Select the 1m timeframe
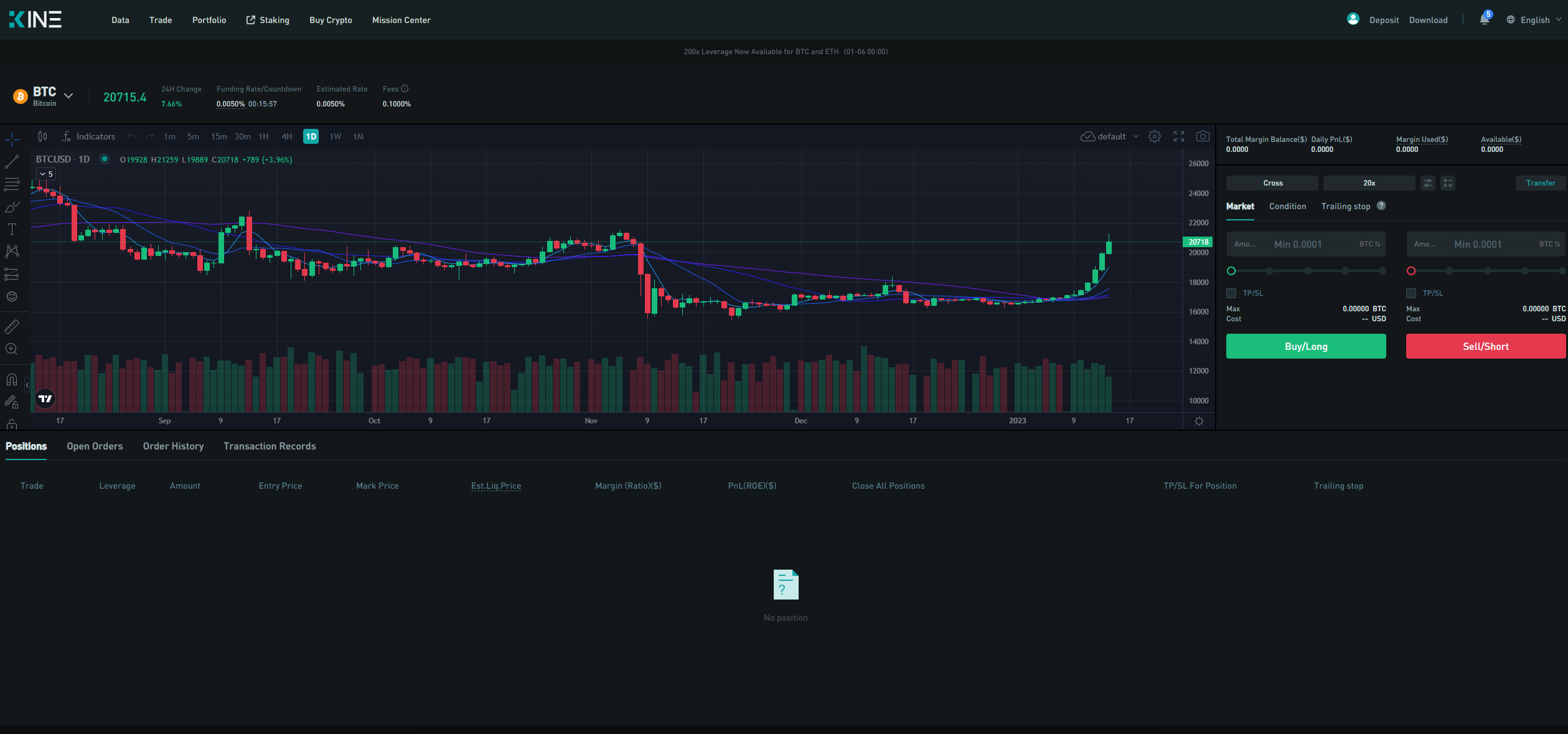 pyautogui.click(x=169, y=136)
